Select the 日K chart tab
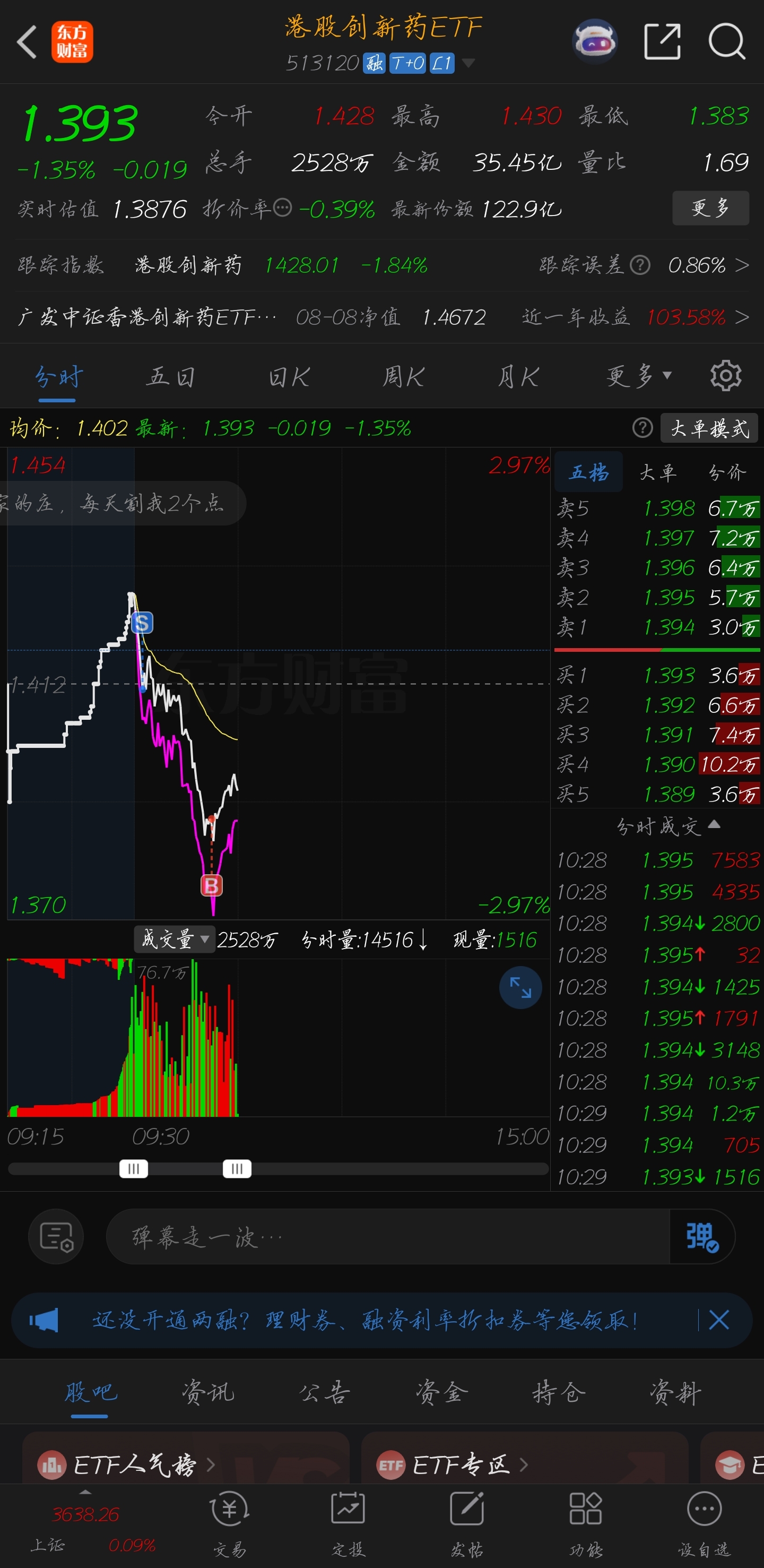This screenshot has height=1568, width=764. [x=289, y=377]
